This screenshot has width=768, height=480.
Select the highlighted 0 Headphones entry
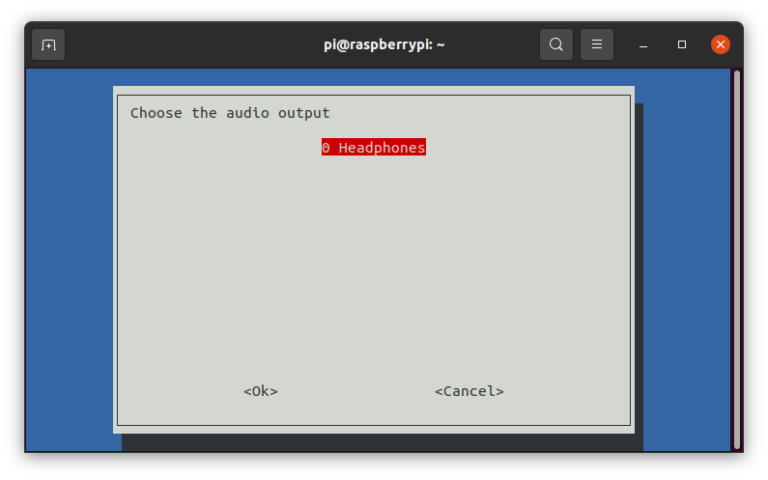[x=374, y=148]
